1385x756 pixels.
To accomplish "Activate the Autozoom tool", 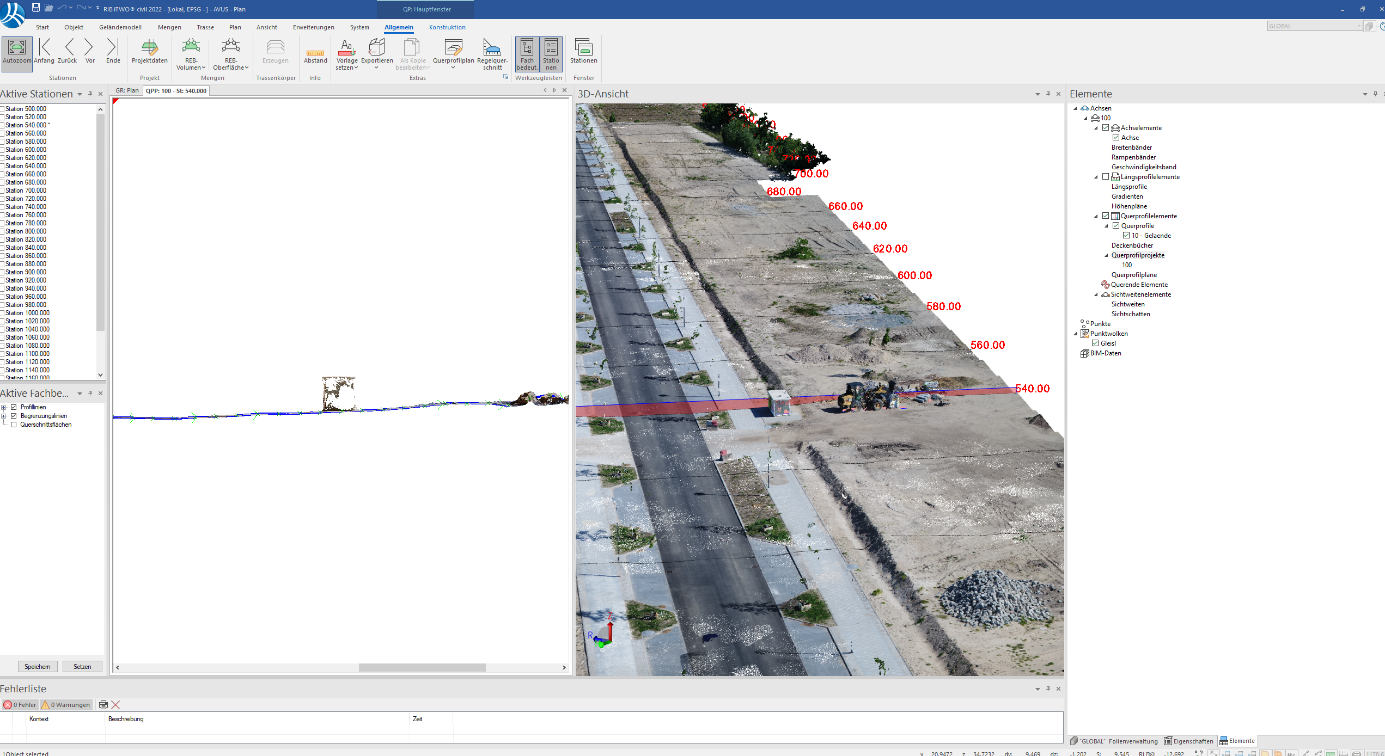I will click(x=16, y=50).
